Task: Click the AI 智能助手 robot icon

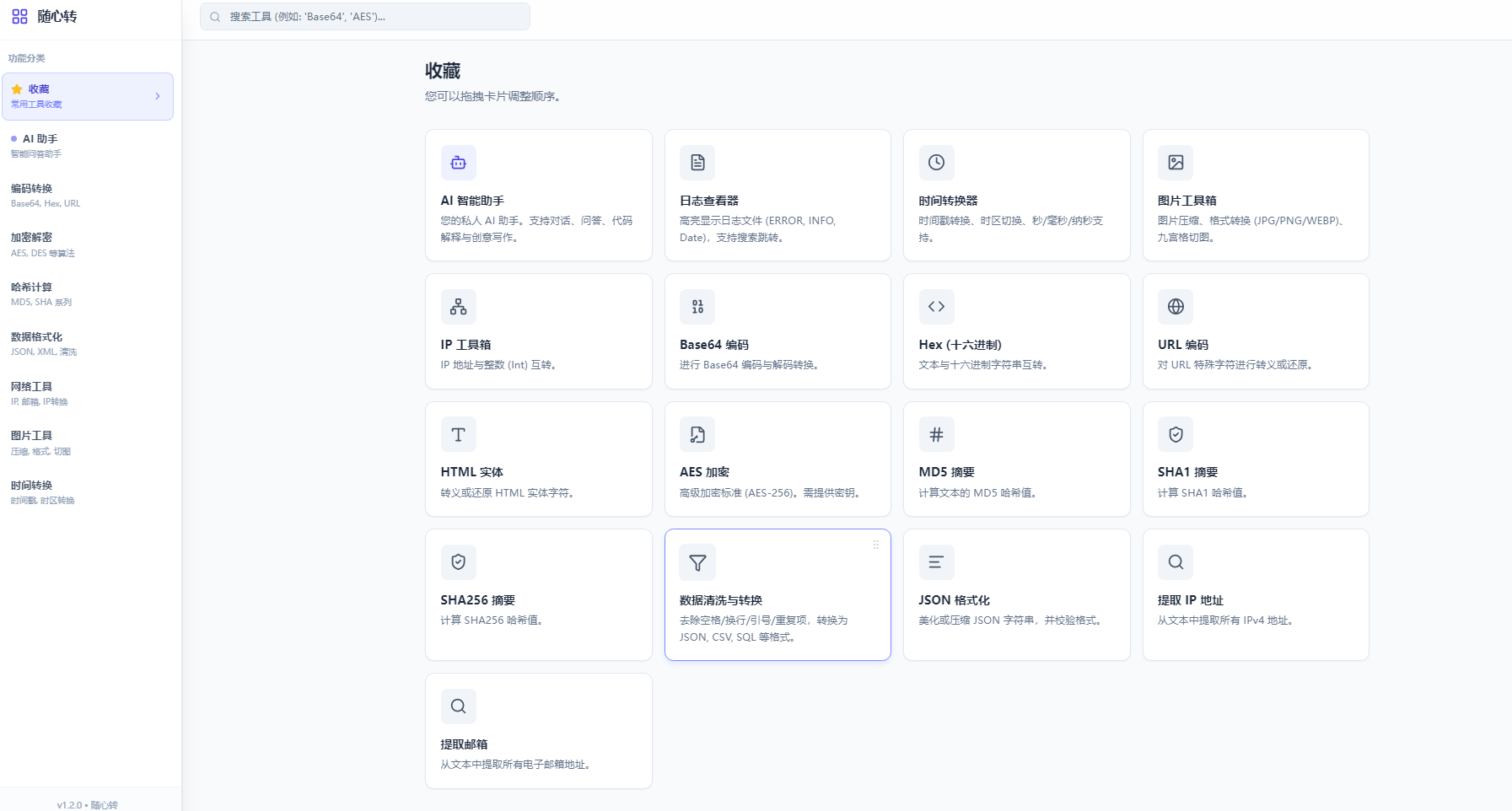Action: [458, 163]
